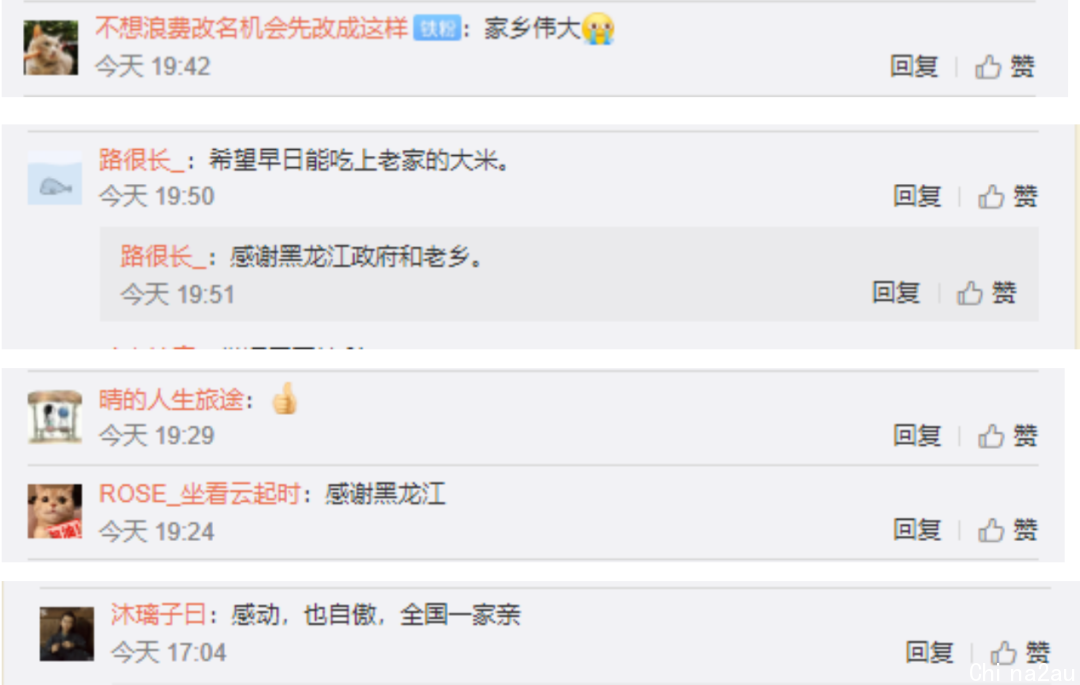Reply to 沐璃子曰's 17:04 comment
Viewport: 1080px width, 685px height.
click(x=929, y=652)
